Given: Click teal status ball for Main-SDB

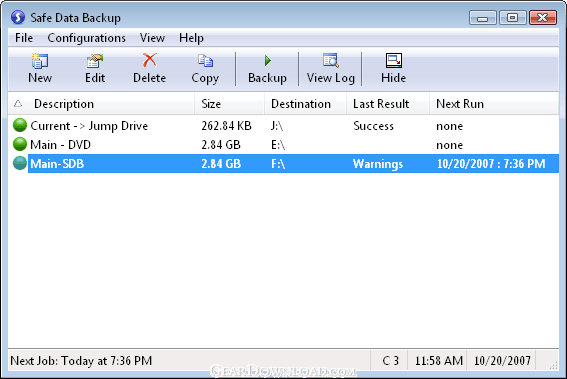Looking at the screenshot, I should click(20, 163).
